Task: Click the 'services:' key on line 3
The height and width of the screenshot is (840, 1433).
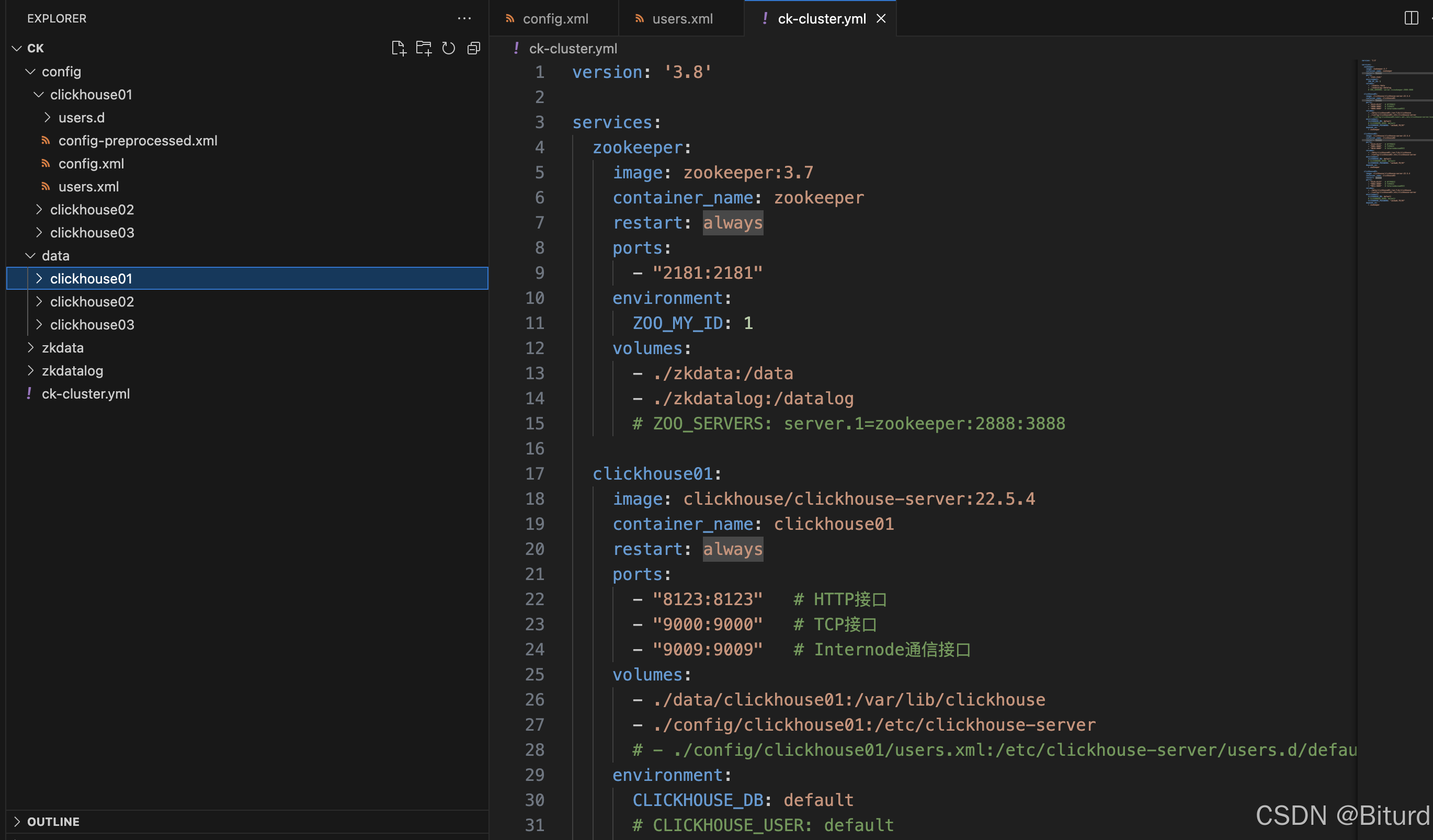Action: (616, 122)
